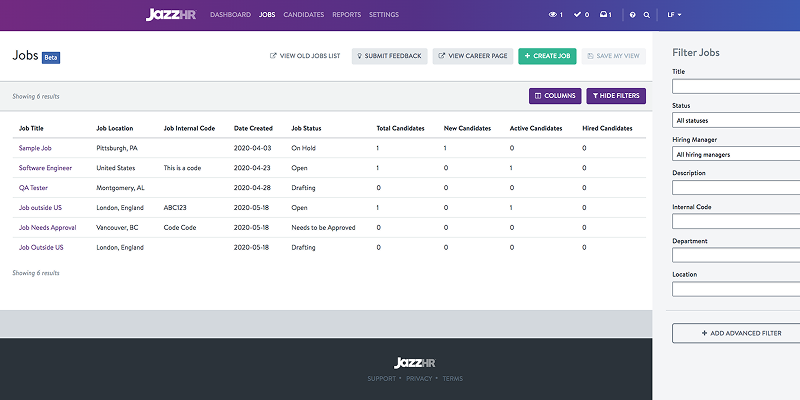Image resolution: width=800 pixels, height=400 pixels.
Task: Open the Job Needs Approval link
Action: click(x=47, y=228)
